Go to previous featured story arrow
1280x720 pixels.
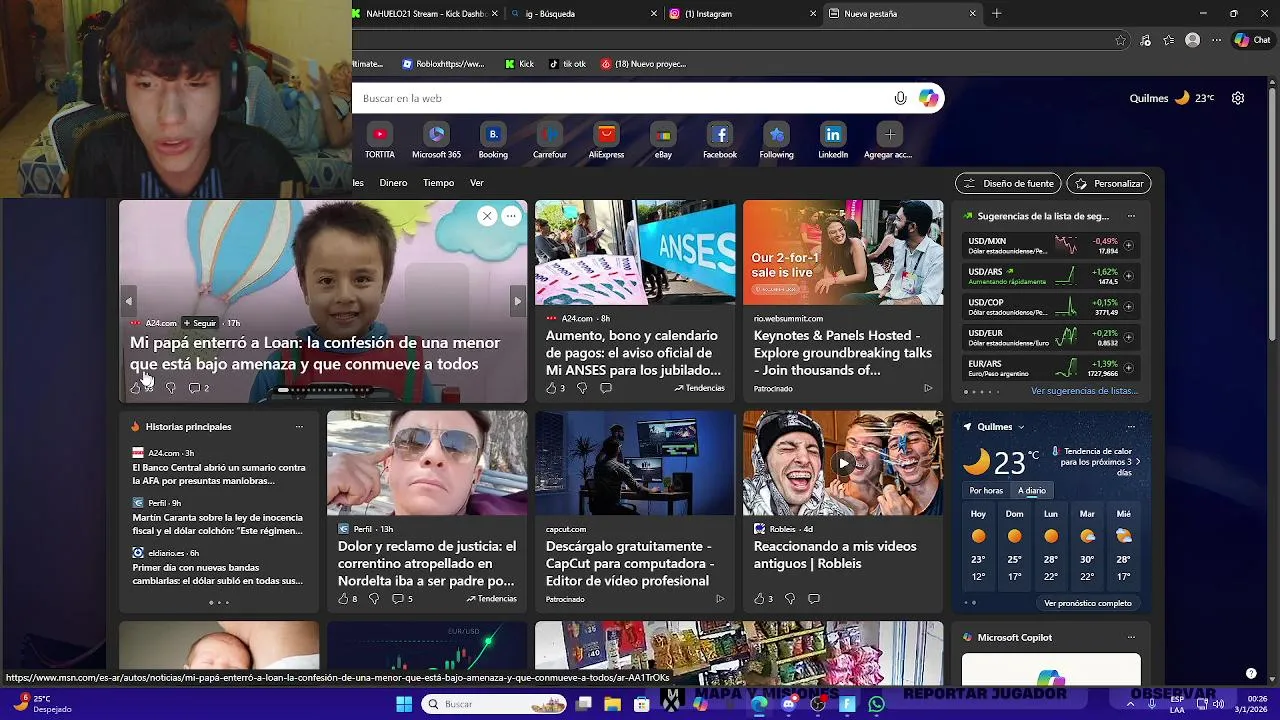(x=128, y=301)
